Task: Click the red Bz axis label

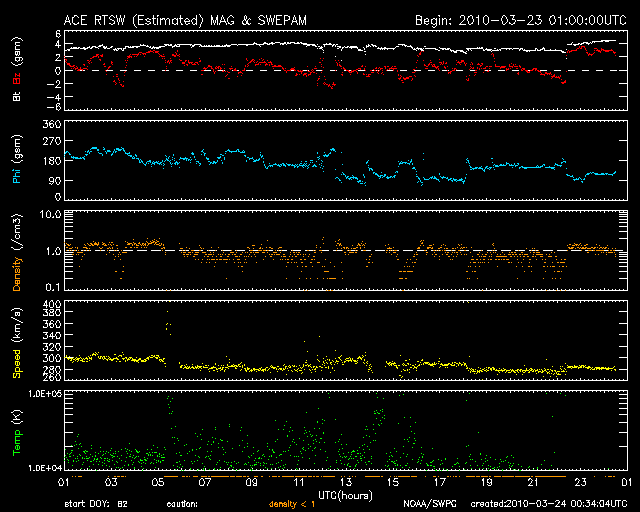Action: [x=17, y=81]
